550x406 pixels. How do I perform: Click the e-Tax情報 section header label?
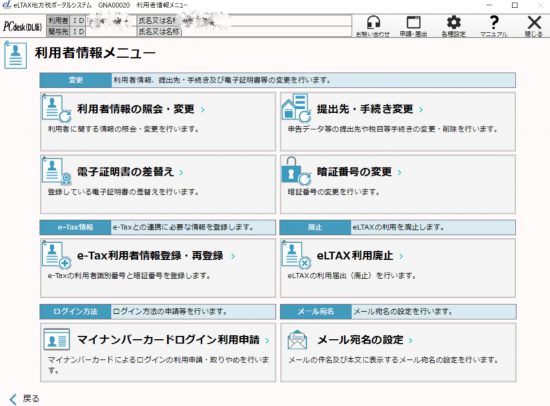[75, 227]
